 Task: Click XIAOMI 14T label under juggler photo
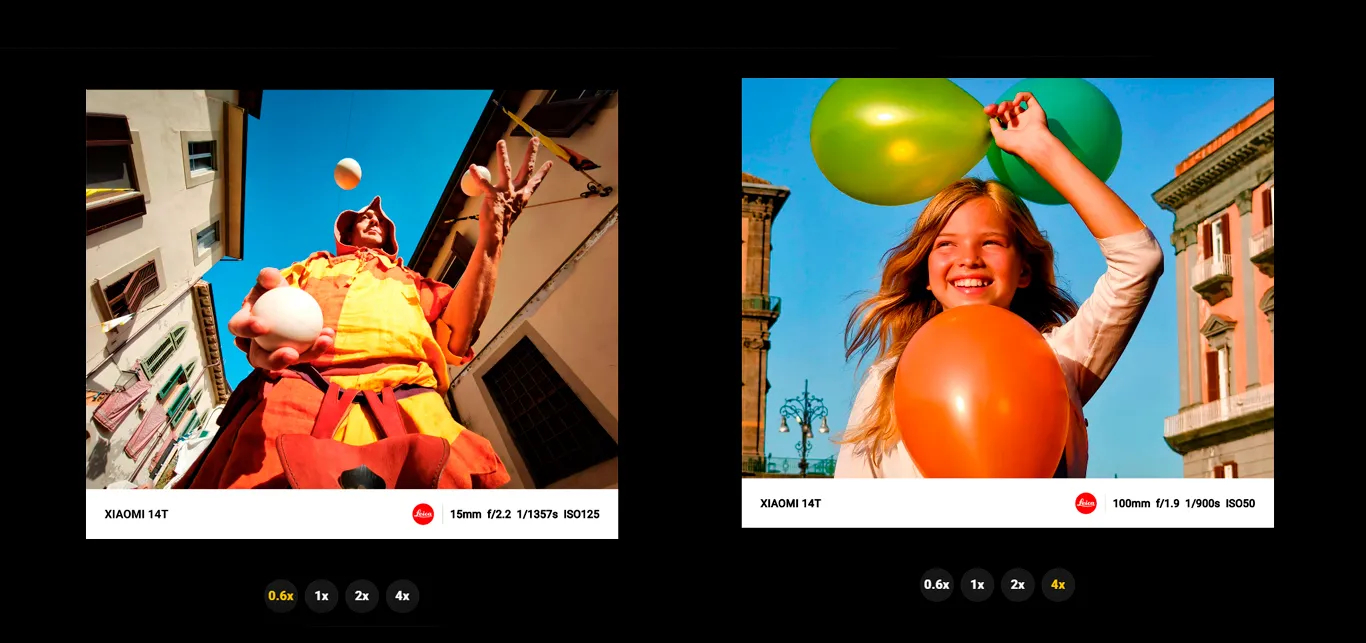(136, 514)
